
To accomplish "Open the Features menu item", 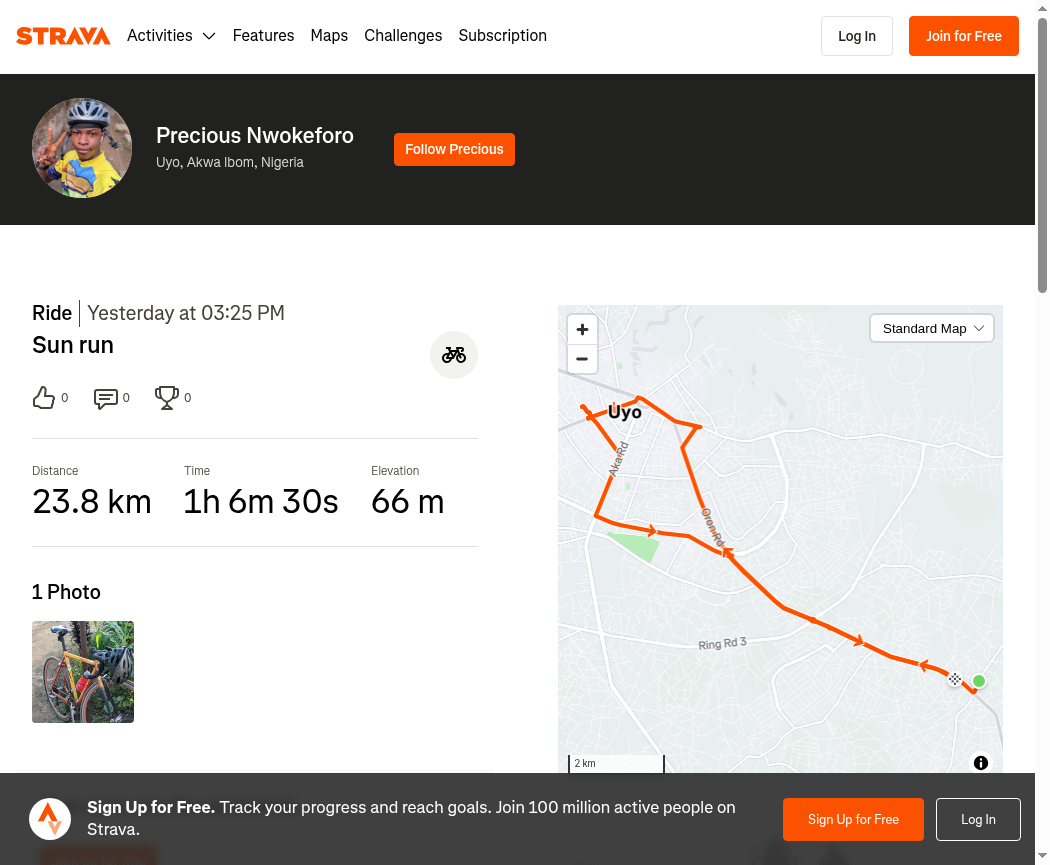I will pyautogui.click(x=263, y=36).
